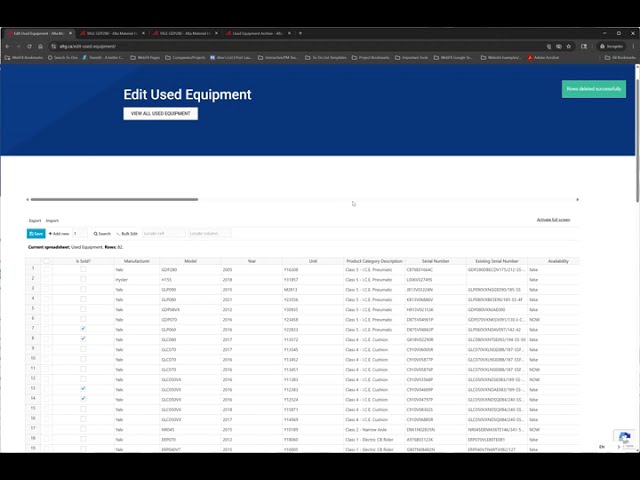
Task: Click the Unit column header
Action: pyautogui.click(x=313, y=261)
